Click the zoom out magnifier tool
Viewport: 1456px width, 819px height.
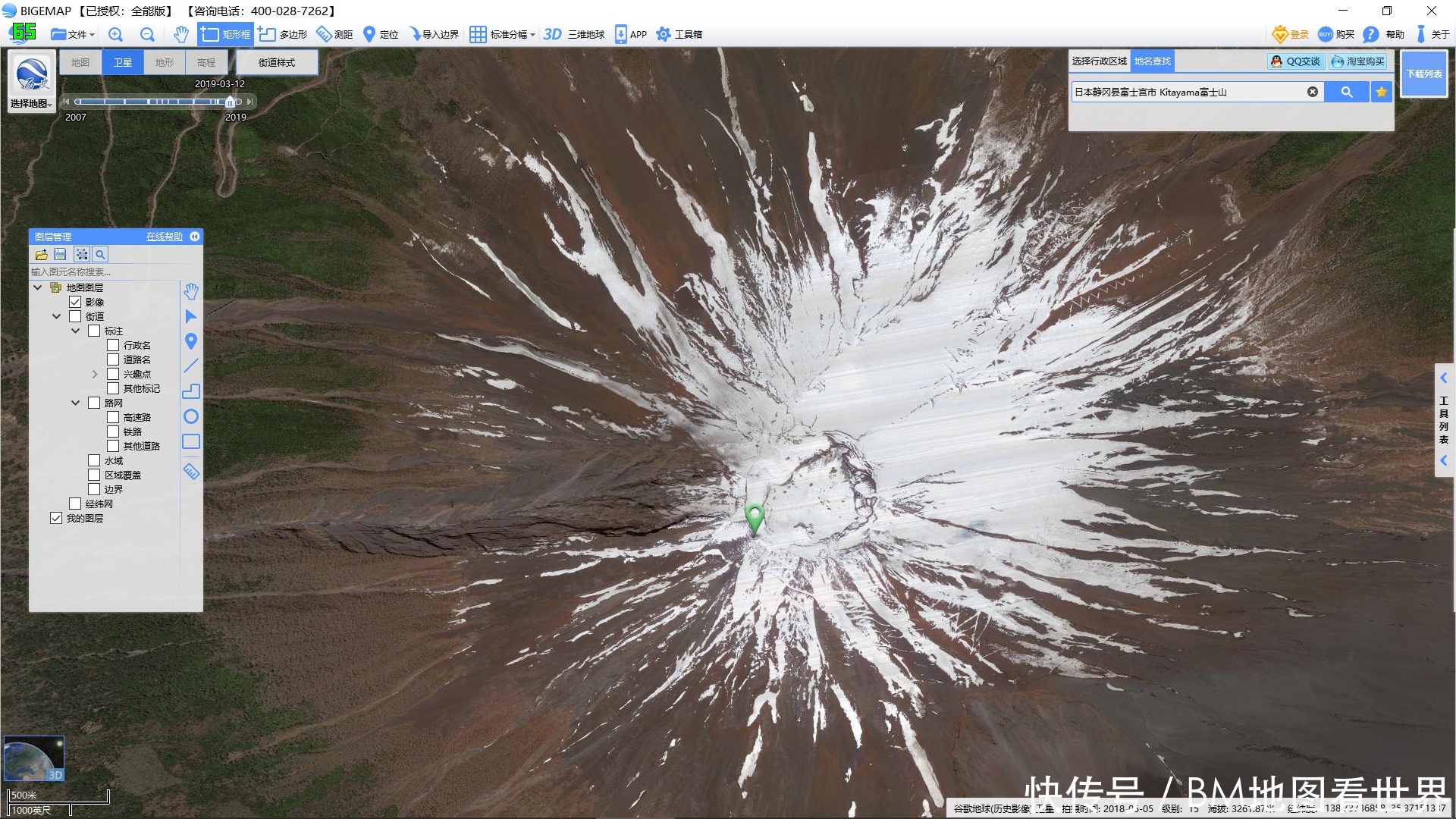pyautogui.click(x=147, y=34)
